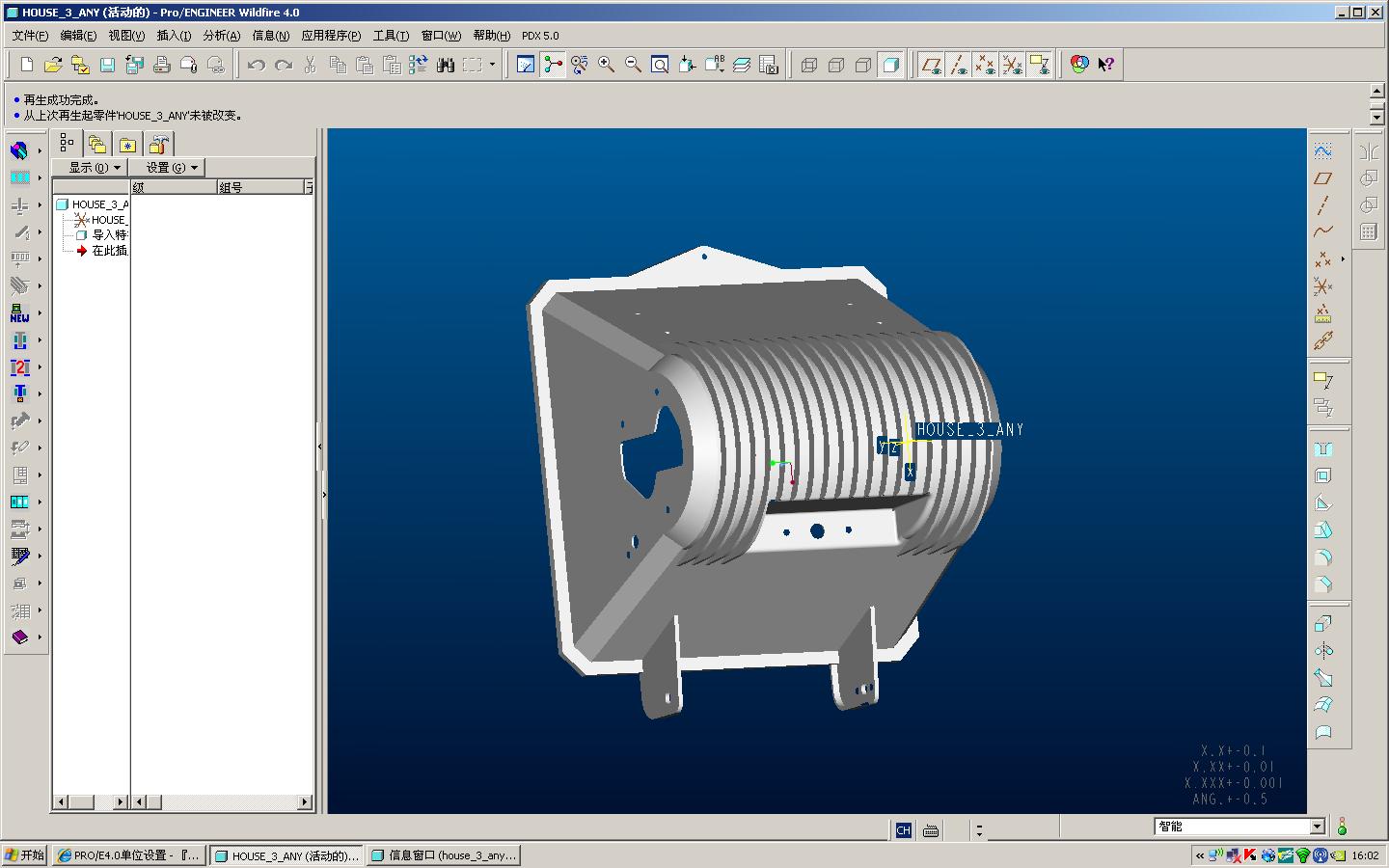Click the Zoom Out magnifier icon
Viewport: 1389px width, 868px height.
[634, 65]
